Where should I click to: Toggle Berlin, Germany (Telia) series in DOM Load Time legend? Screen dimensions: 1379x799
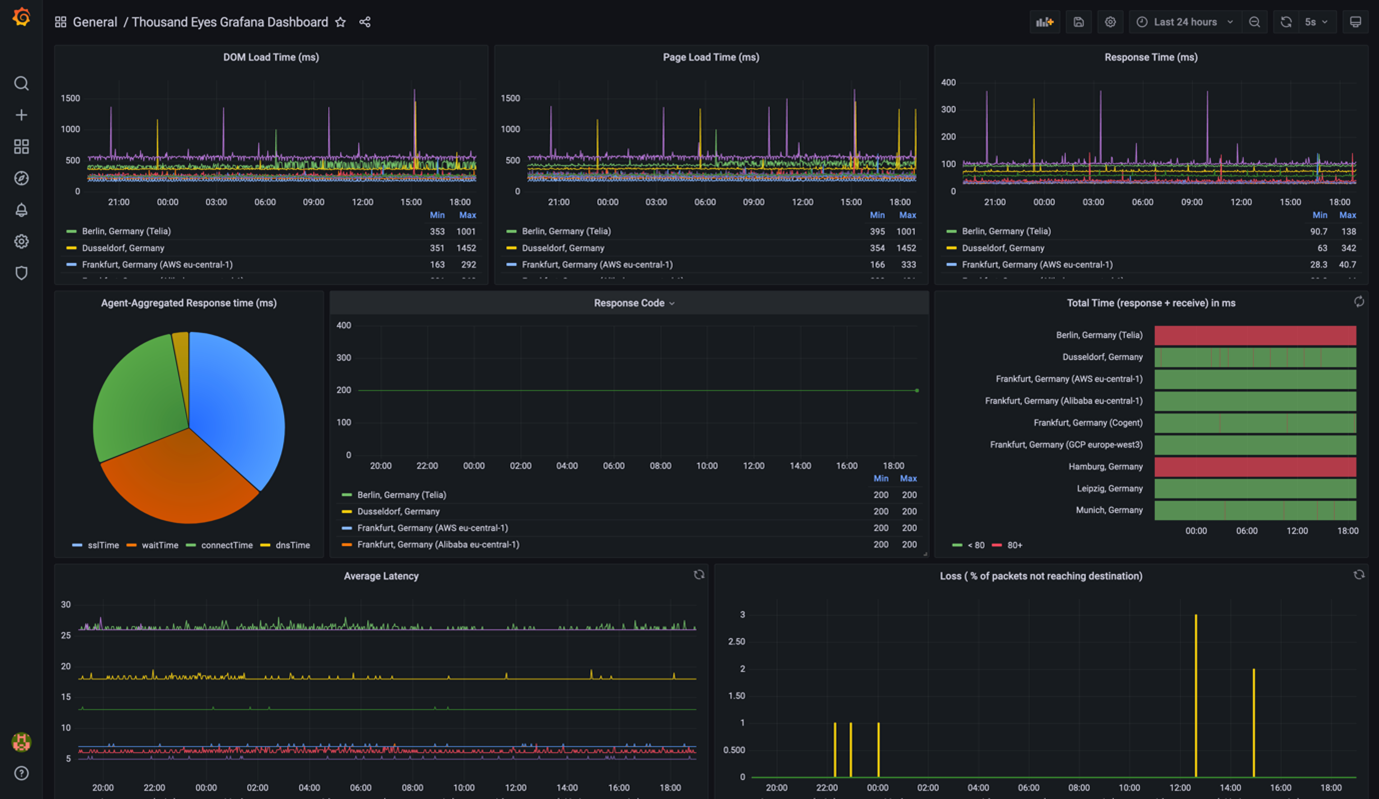point(126,231)
